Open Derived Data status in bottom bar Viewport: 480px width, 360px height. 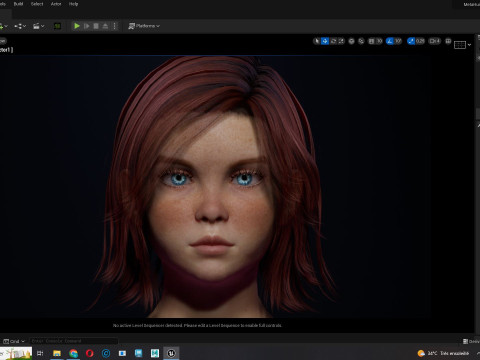pyautogui.click(x=471, y=341)
